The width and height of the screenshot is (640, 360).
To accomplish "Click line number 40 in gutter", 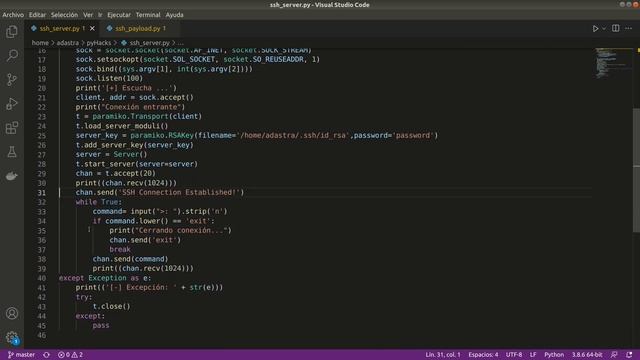I will click(42, 278).
